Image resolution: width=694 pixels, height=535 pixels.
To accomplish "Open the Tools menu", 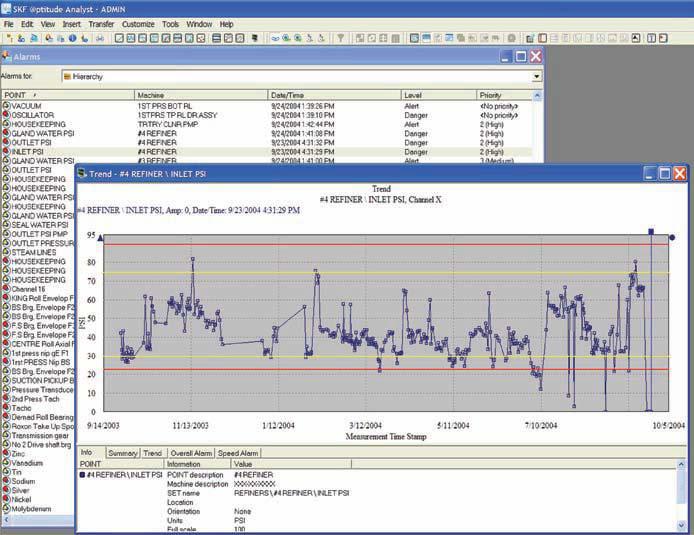I will [x=170, y=24].
